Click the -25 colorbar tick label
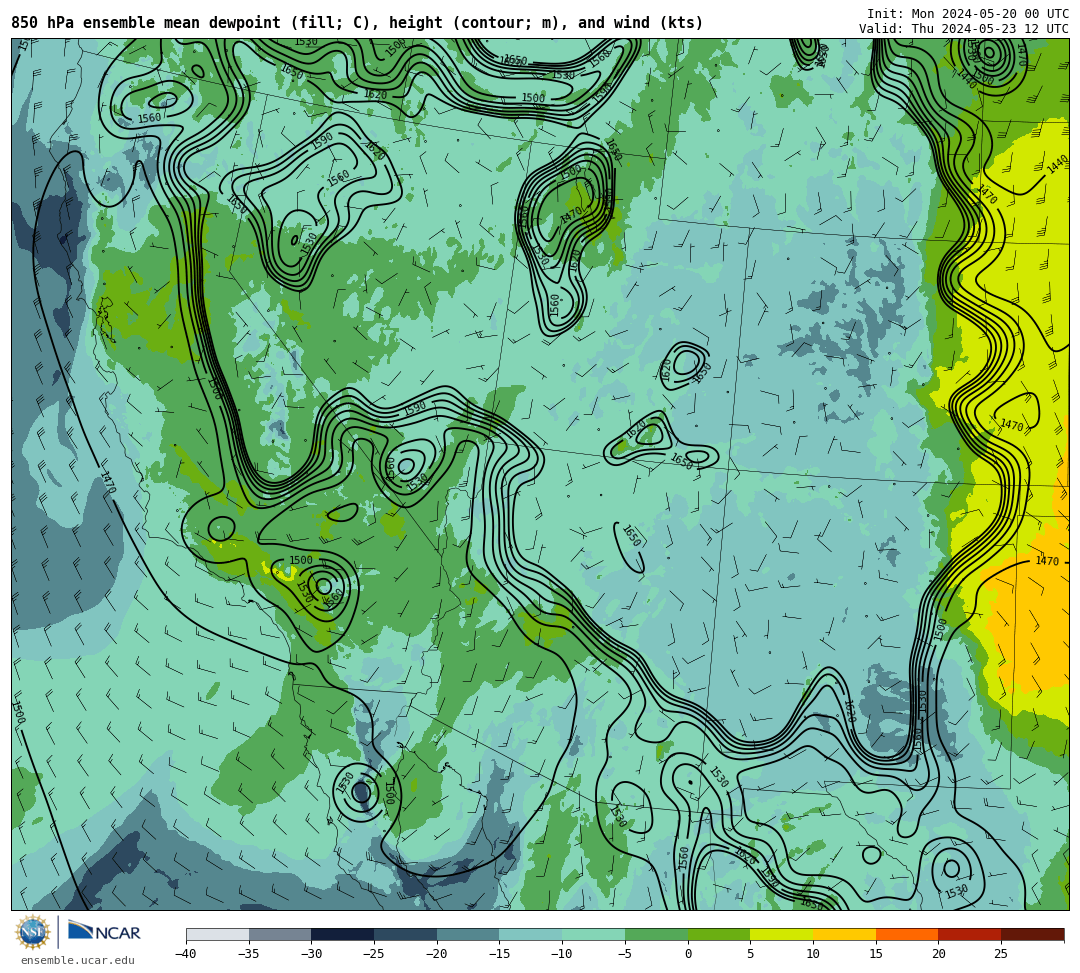 (x=373, y=954)
